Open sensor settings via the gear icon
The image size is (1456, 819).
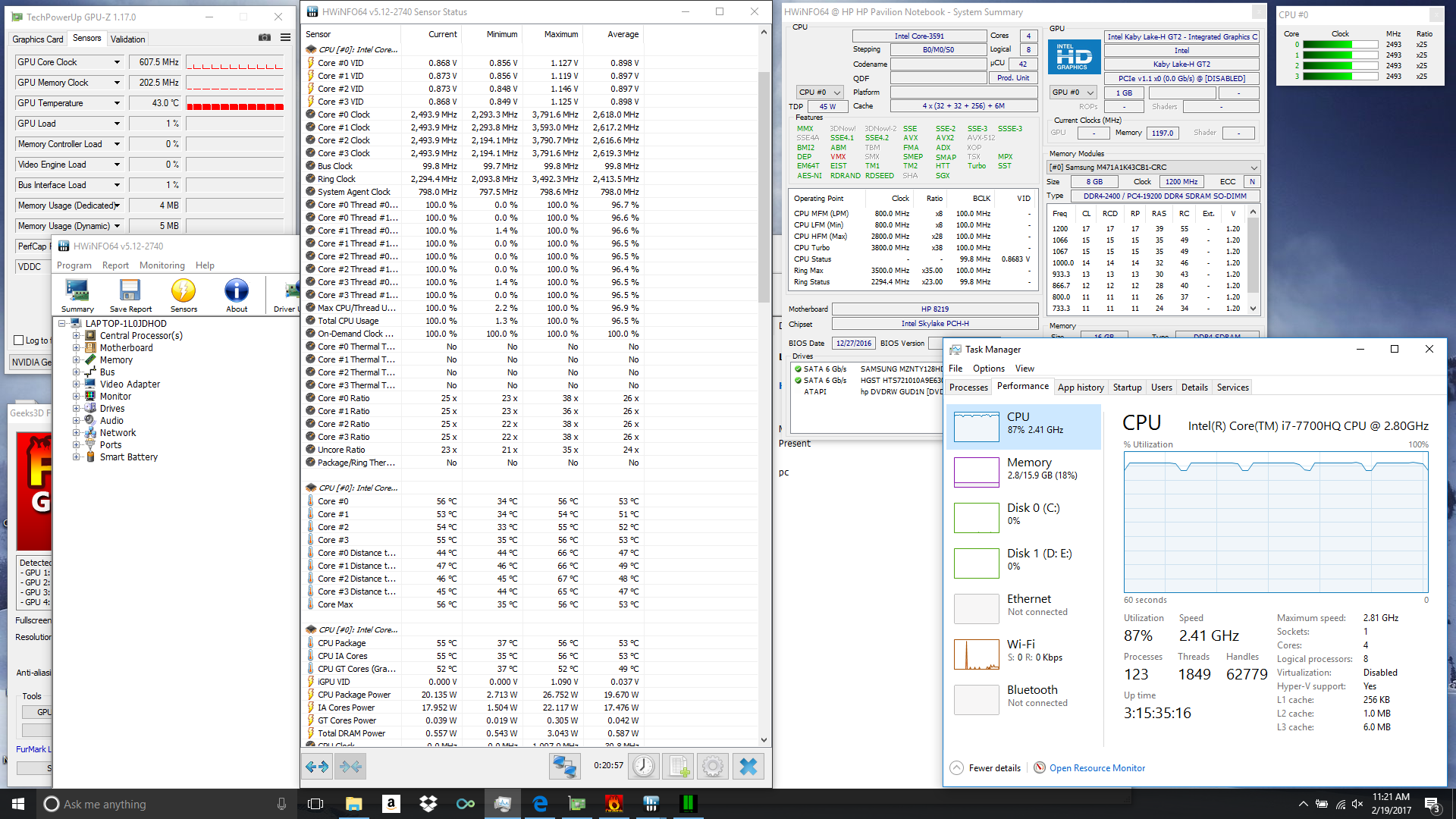pos(713,767)
